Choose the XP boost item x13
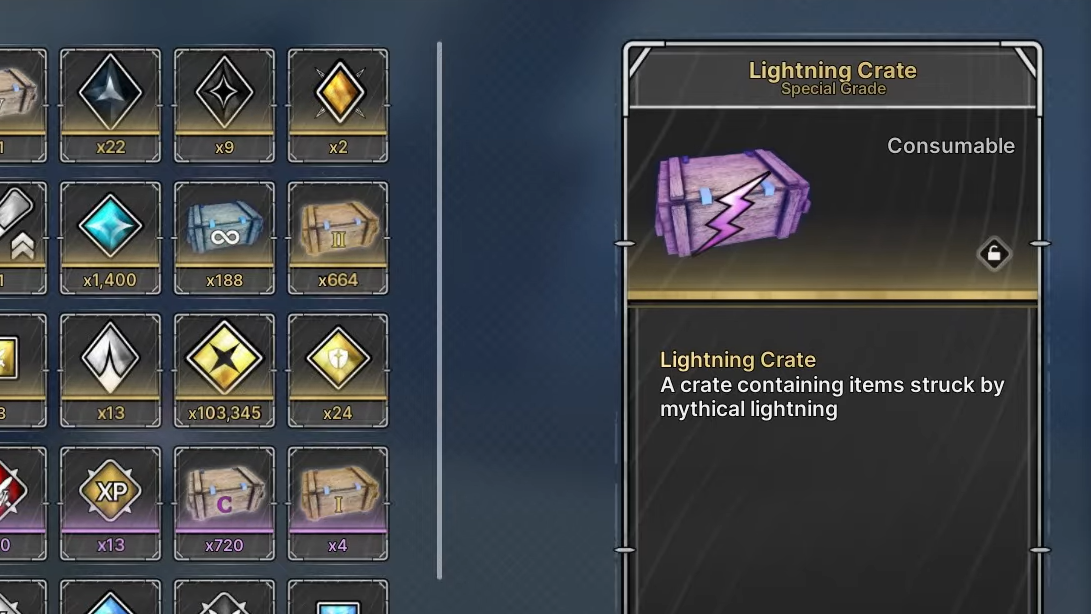Screen dimensions: 1091x614 click(110, 503)
